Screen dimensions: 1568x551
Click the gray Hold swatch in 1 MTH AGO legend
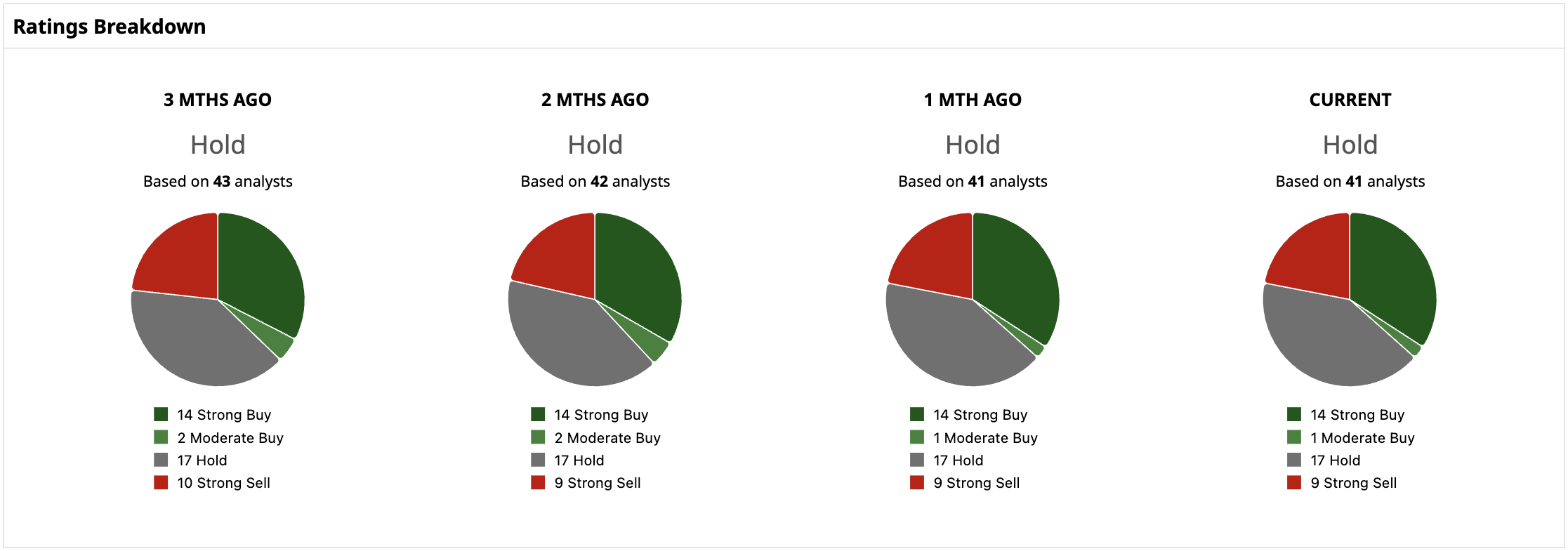[917, 460]
